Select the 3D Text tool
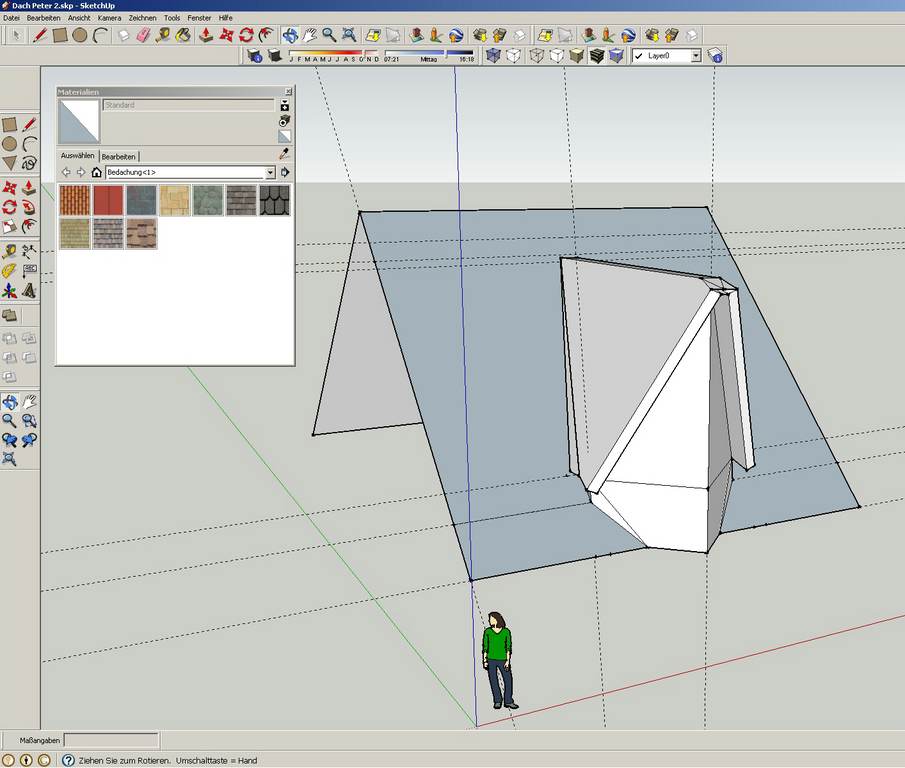The height and width of the screenshot is (768, 905). coord(29,290)
